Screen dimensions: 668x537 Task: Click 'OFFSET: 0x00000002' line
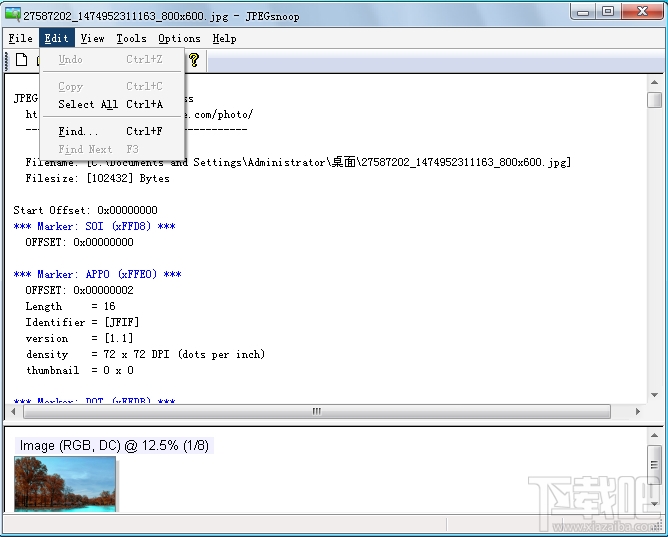click(79, 290)
